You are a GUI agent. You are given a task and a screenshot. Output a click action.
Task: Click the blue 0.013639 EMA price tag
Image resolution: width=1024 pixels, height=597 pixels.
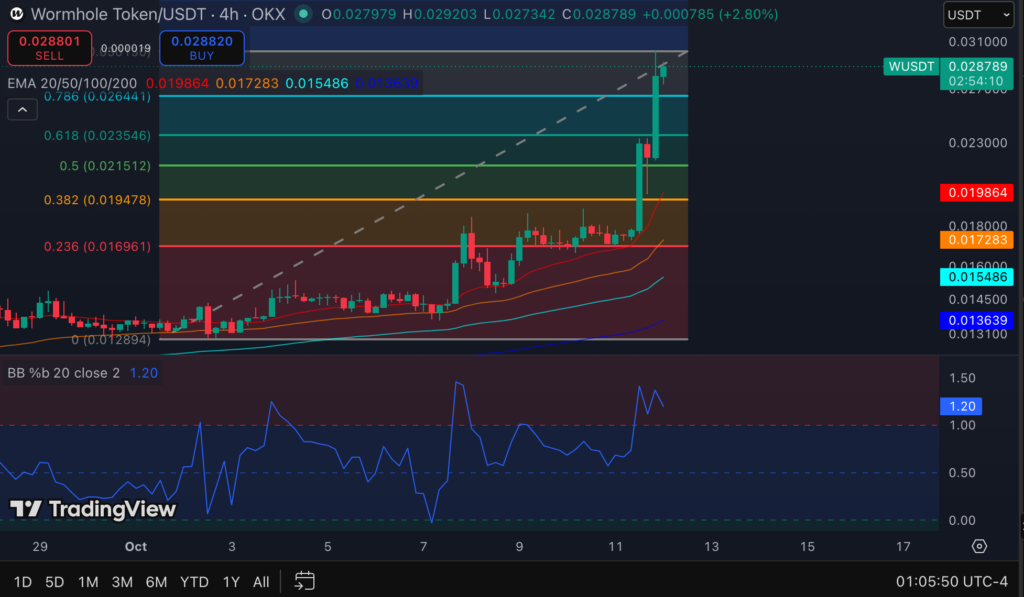tap(976, 320)
